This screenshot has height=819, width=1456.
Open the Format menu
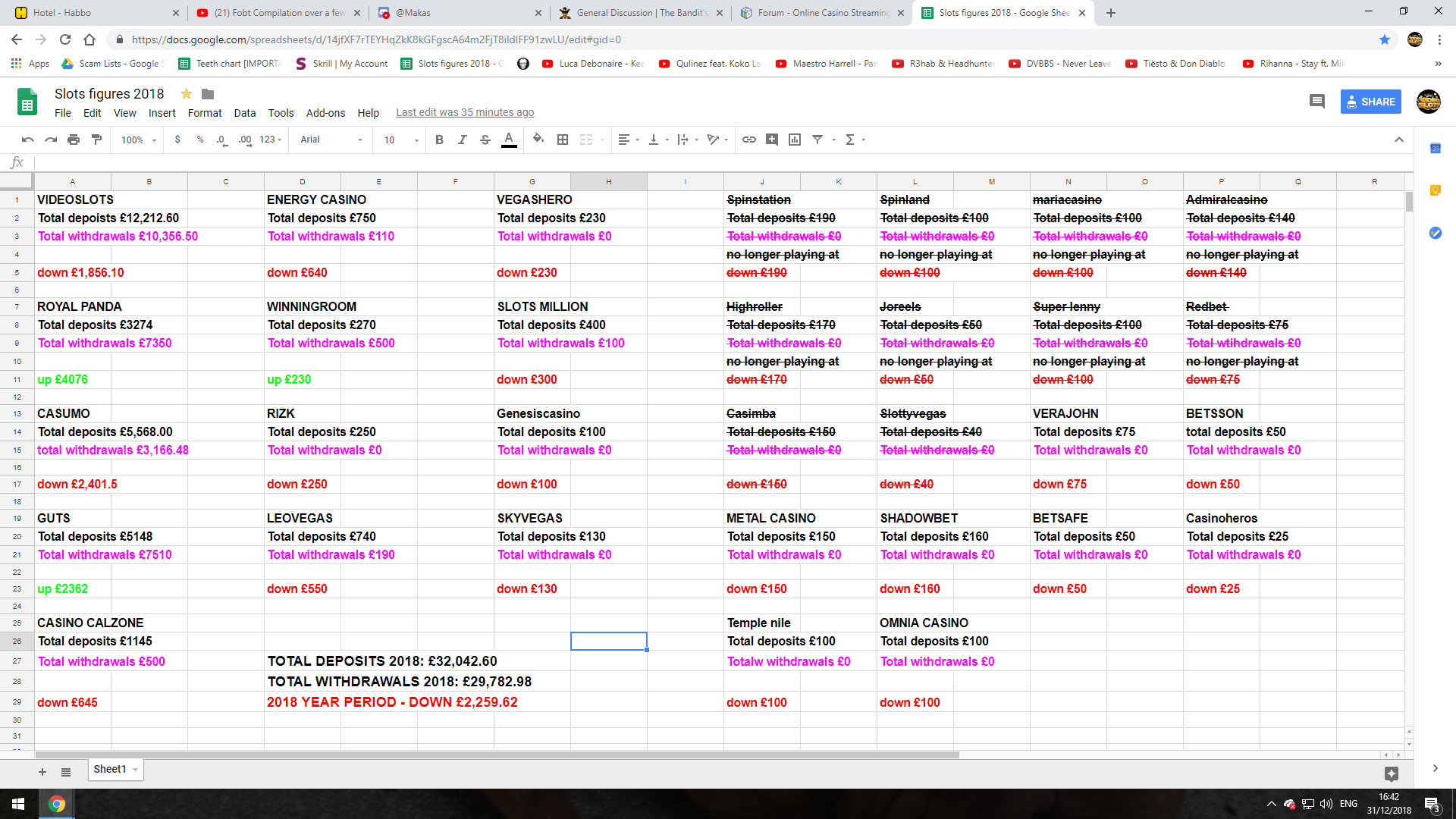pyautogui.click(x=205, y=113)
